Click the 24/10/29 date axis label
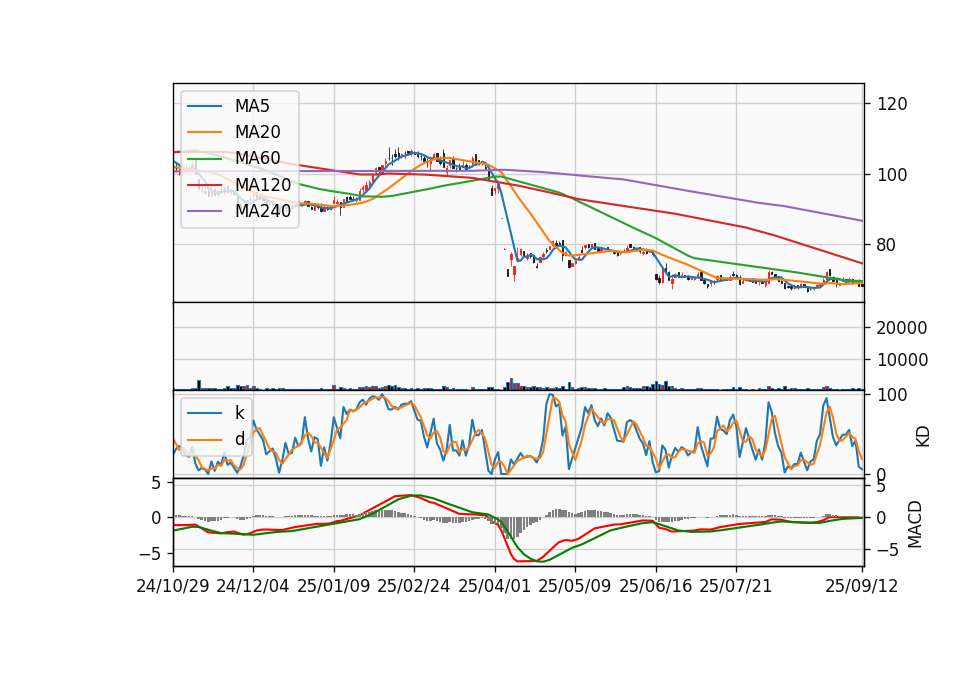 point(173,586)
